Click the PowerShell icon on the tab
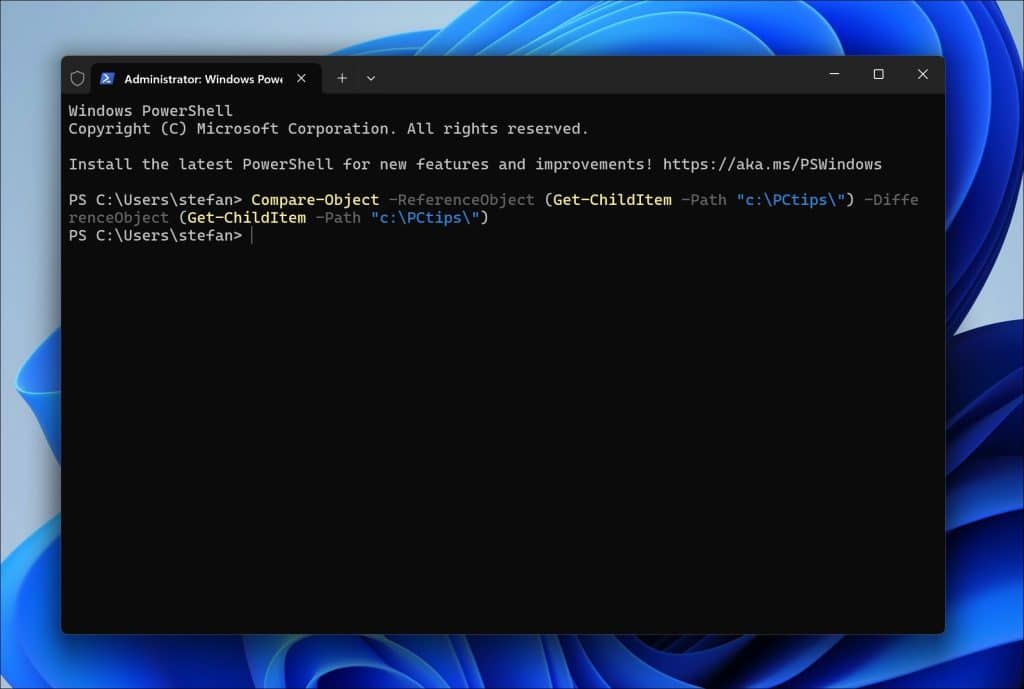The width and height of the screenshot is (1024, 689). pyautogui.click(x=107, y=78)
